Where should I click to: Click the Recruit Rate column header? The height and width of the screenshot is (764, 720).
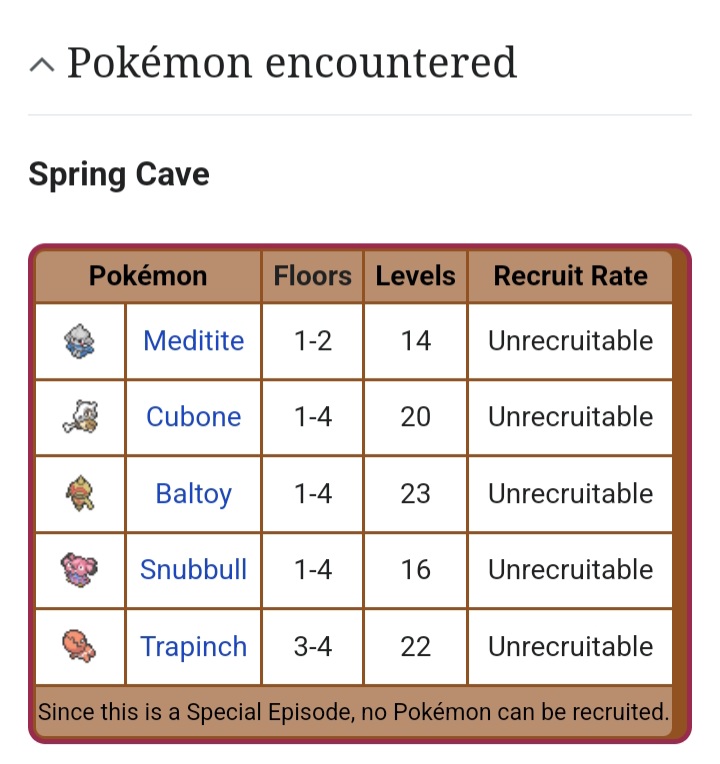pos(570,276)
